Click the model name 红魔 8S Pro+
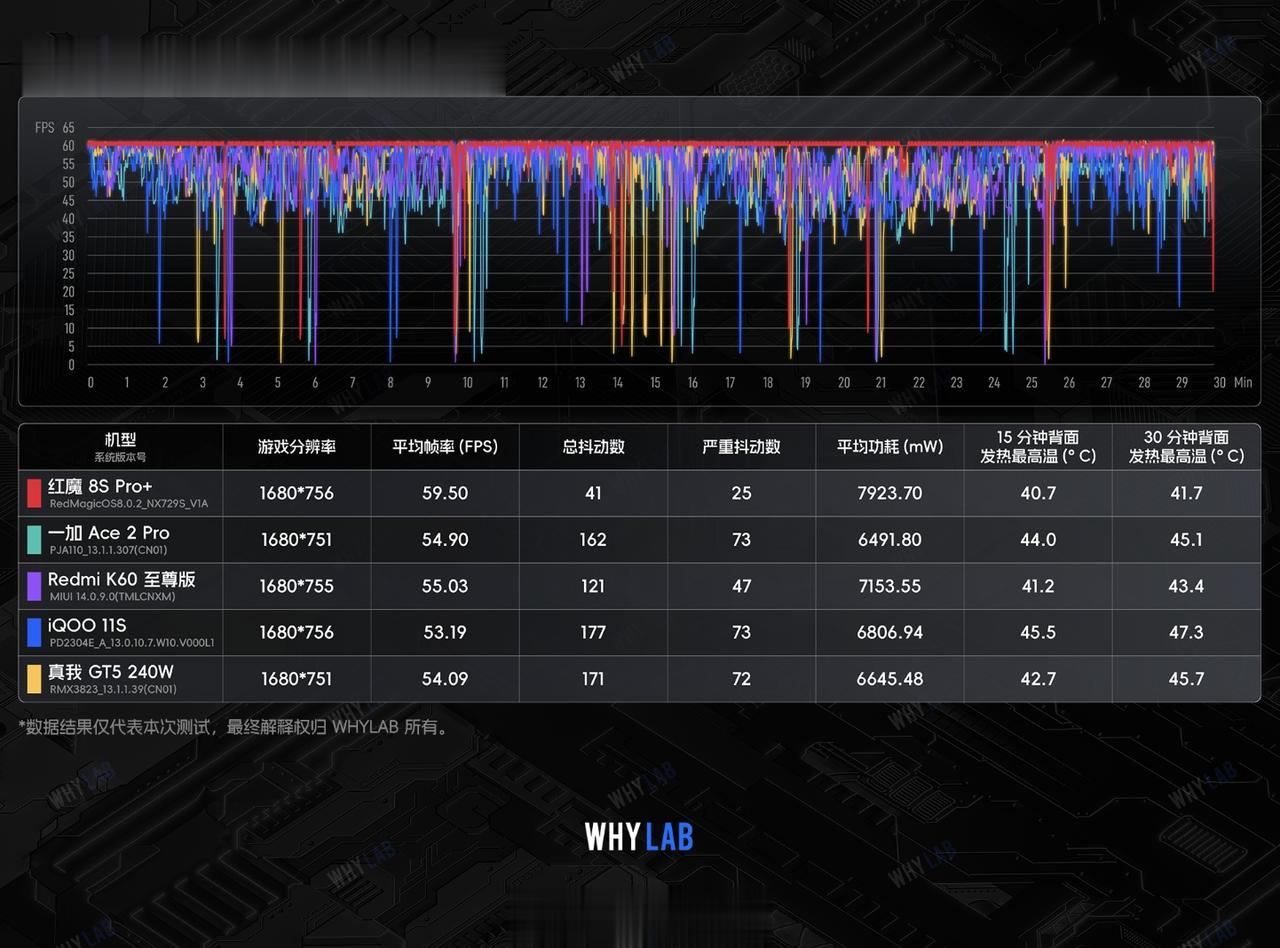 pyautogui.click(x=100, y=486)
